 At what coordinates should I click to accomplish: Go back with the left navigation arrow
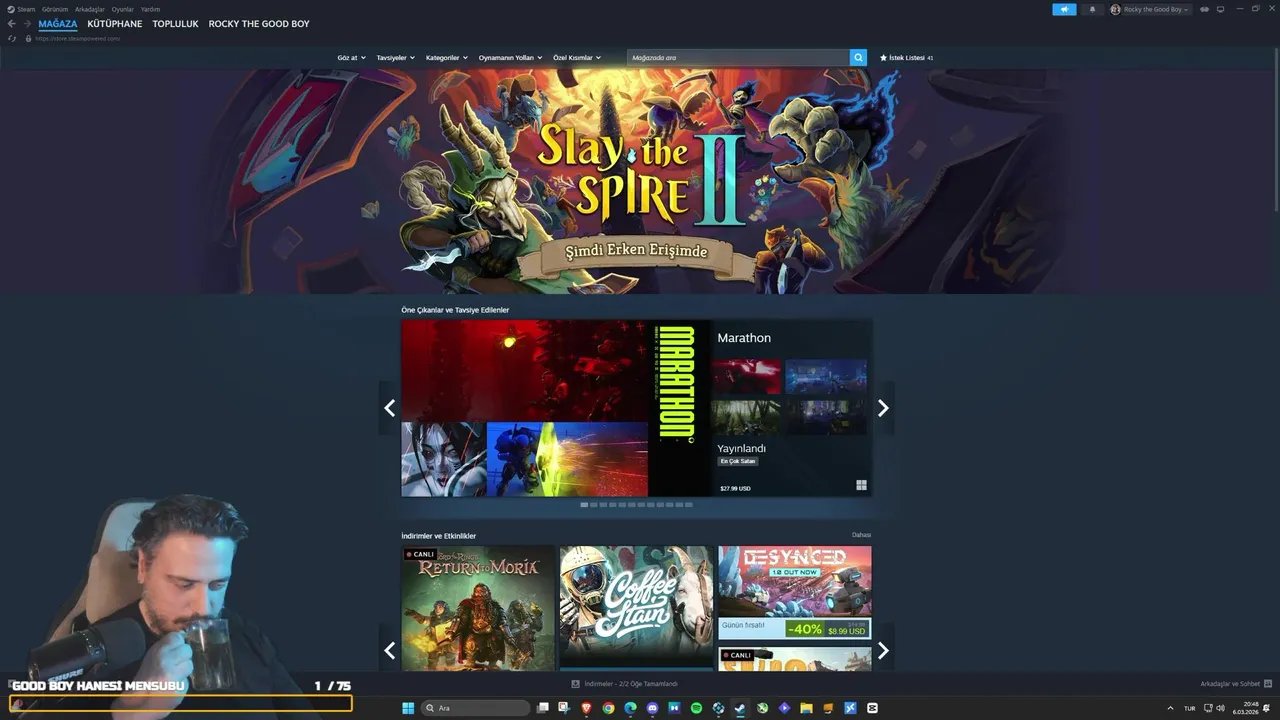tap(12, 23)
